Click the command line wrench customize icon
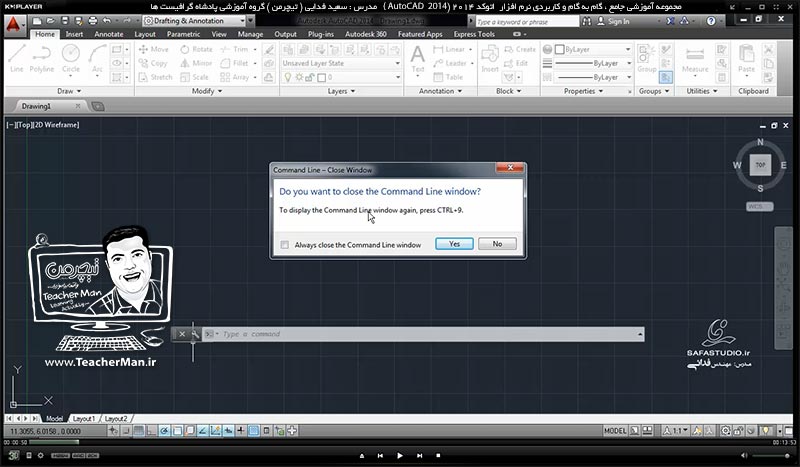Viewport: 800px width, 467px height. [x=194, y=334]
